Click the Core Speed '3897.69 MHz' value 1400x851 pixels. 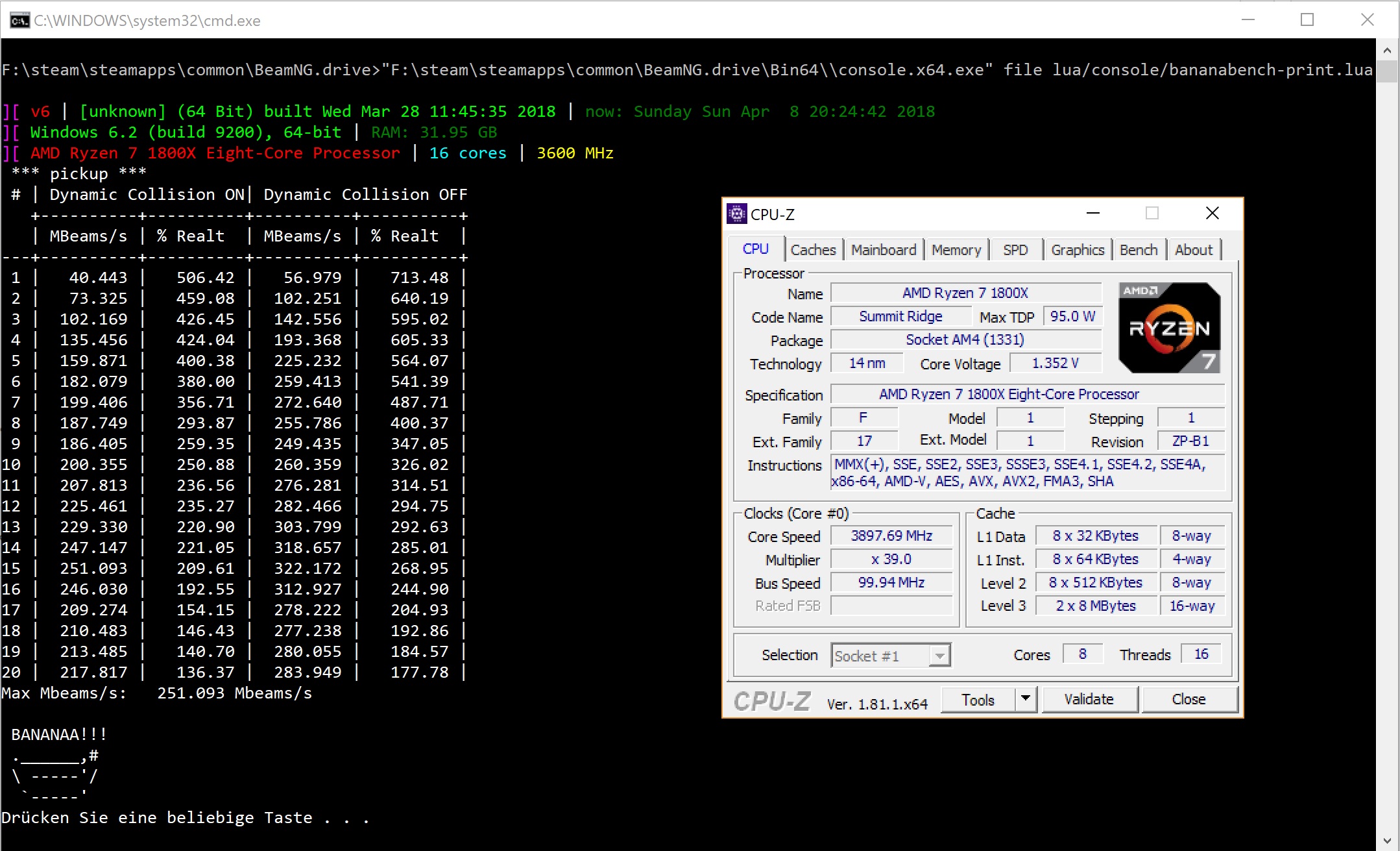pyautogui.click(x=891, y=536)
